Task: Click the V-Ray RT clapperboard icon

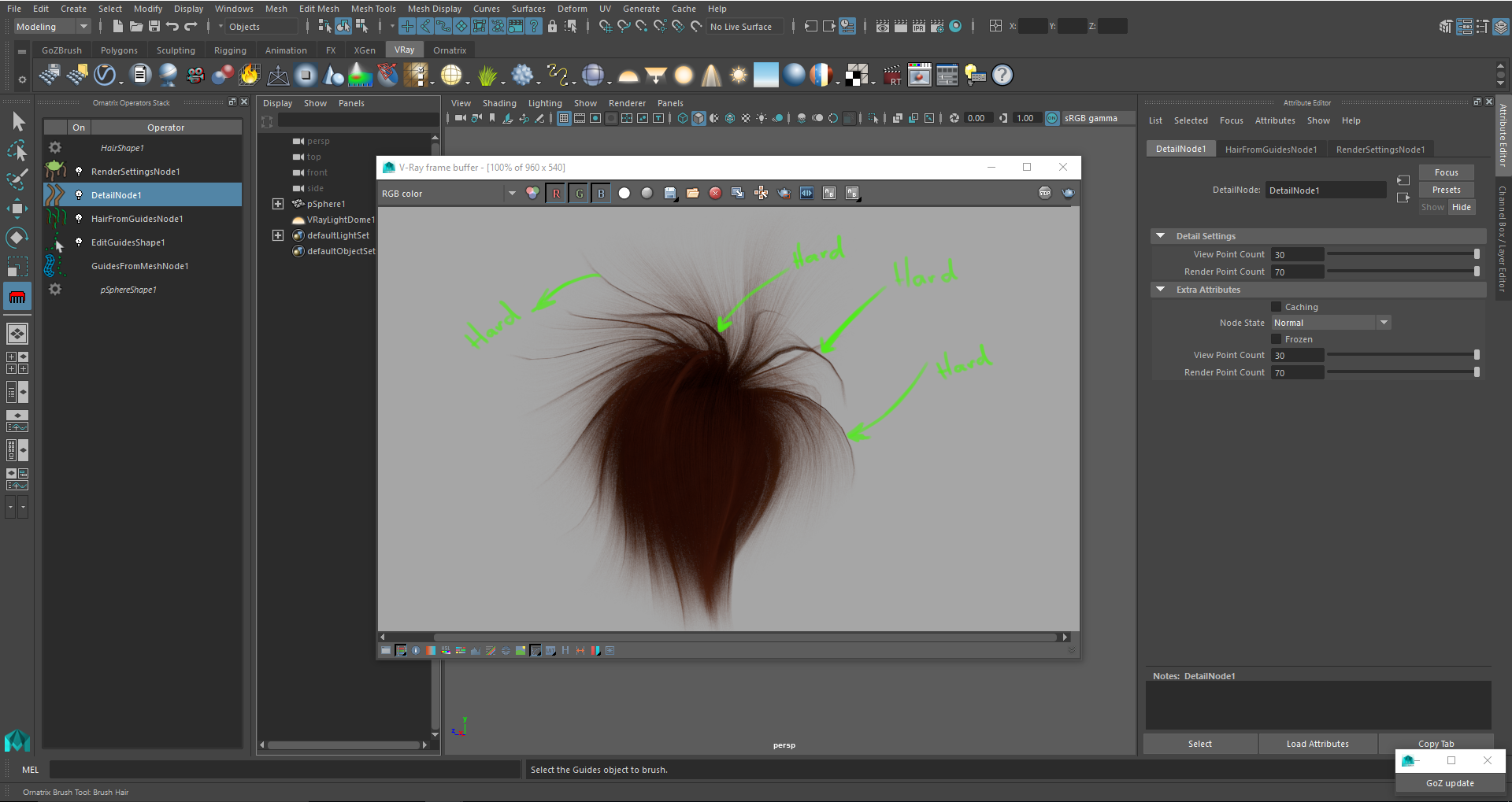Action: click(x=892, y=76)
